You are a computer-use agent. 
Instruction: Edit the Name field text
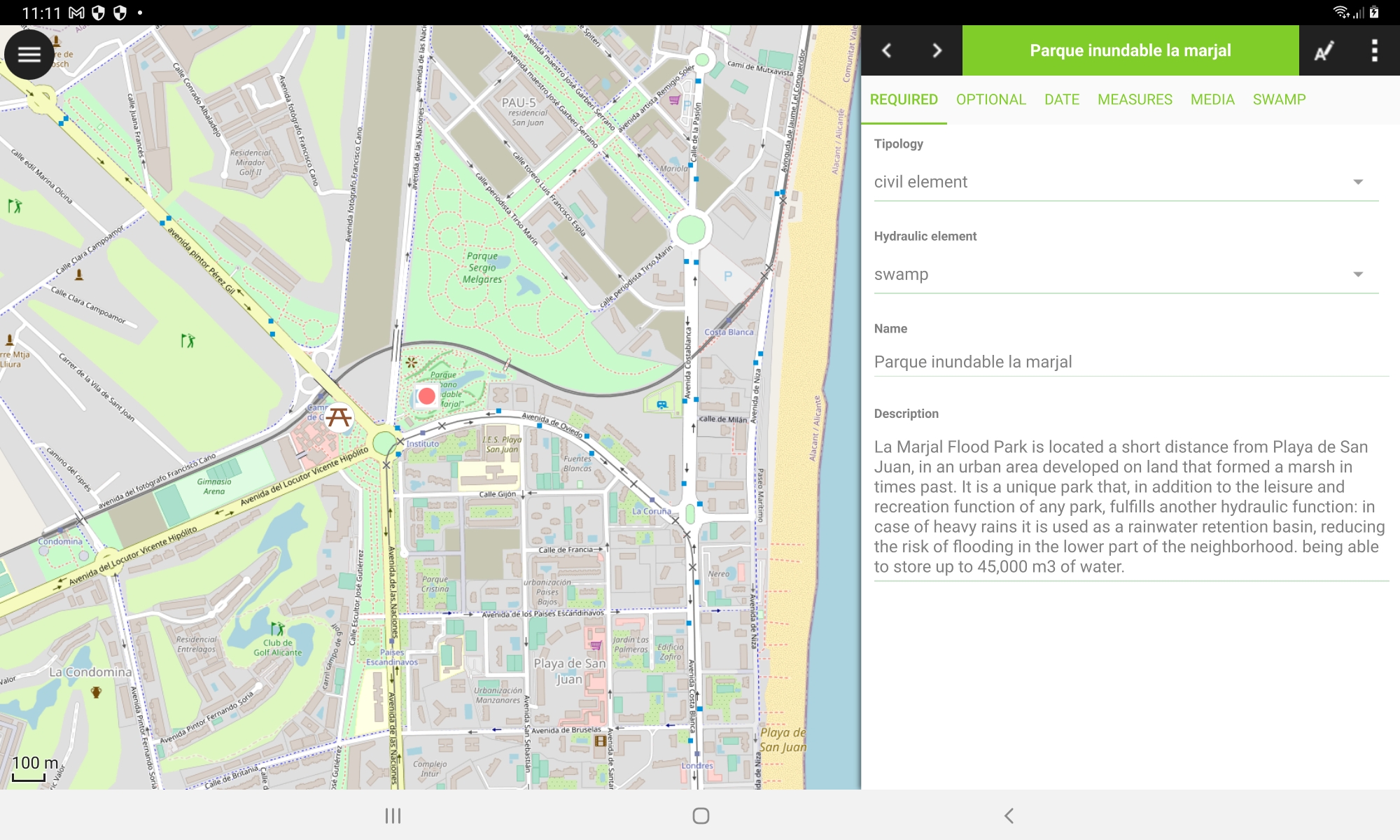point(1130,362)
